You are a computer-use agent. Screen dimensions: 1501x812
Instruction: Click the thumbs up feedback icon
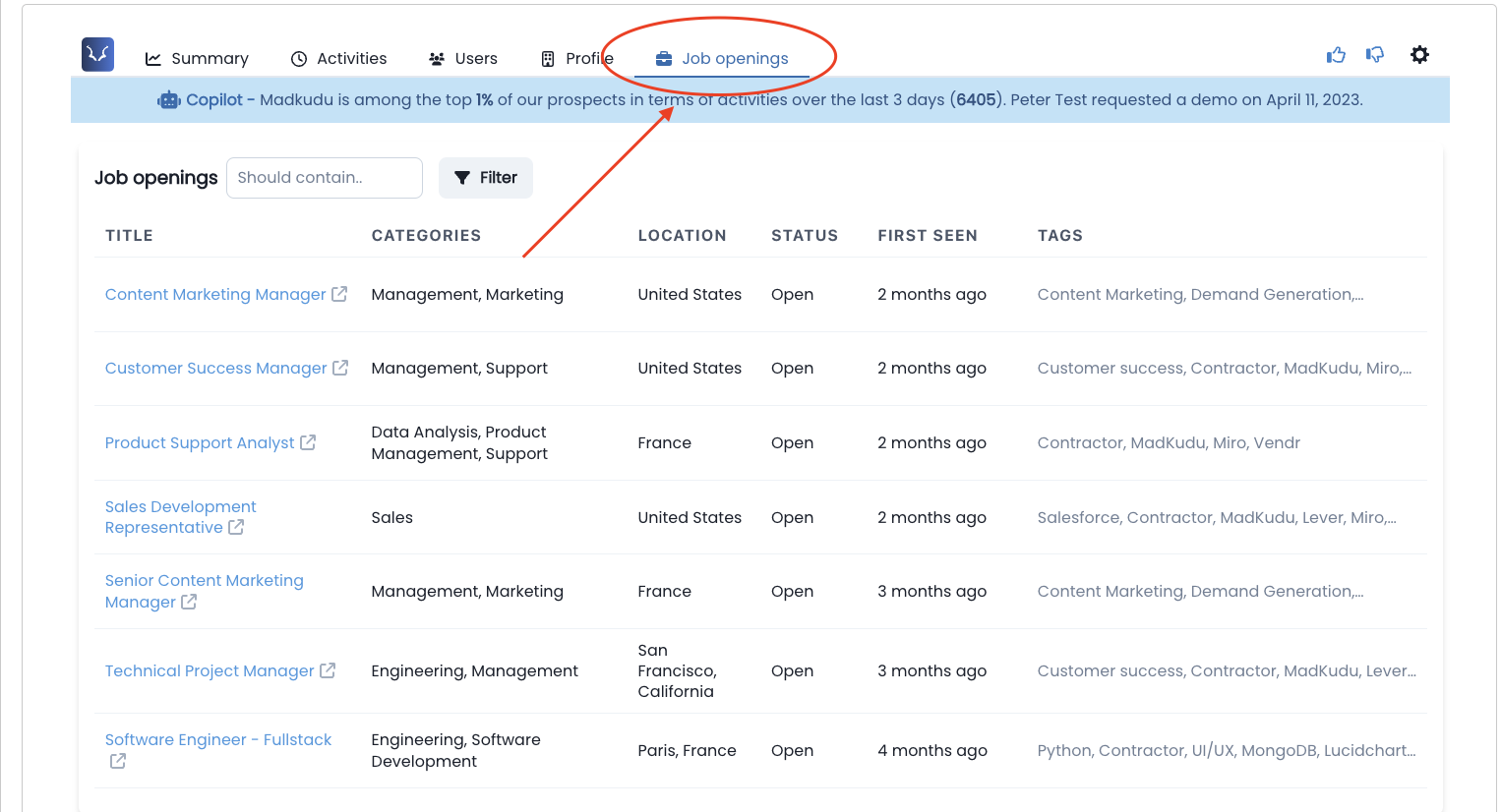pyautogui.click(x=1336, y=55)
